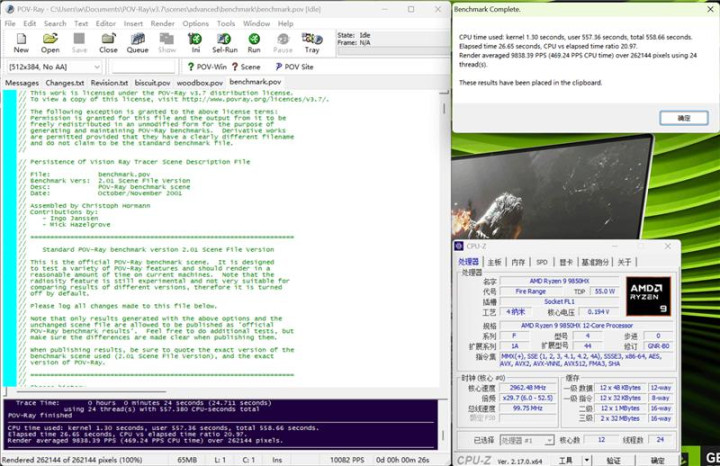Click the New file toolbar icon
Viewport: 720px width, 466px height.
[21, 42]
